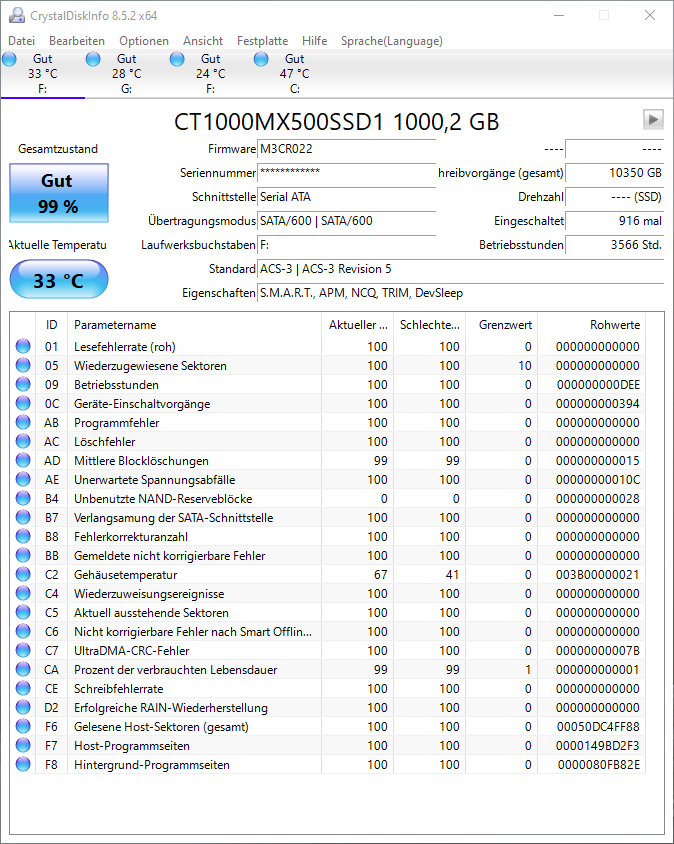Click the next disk arrow button
Viewport: 674px width, 844px height.
tap(653, 119)
